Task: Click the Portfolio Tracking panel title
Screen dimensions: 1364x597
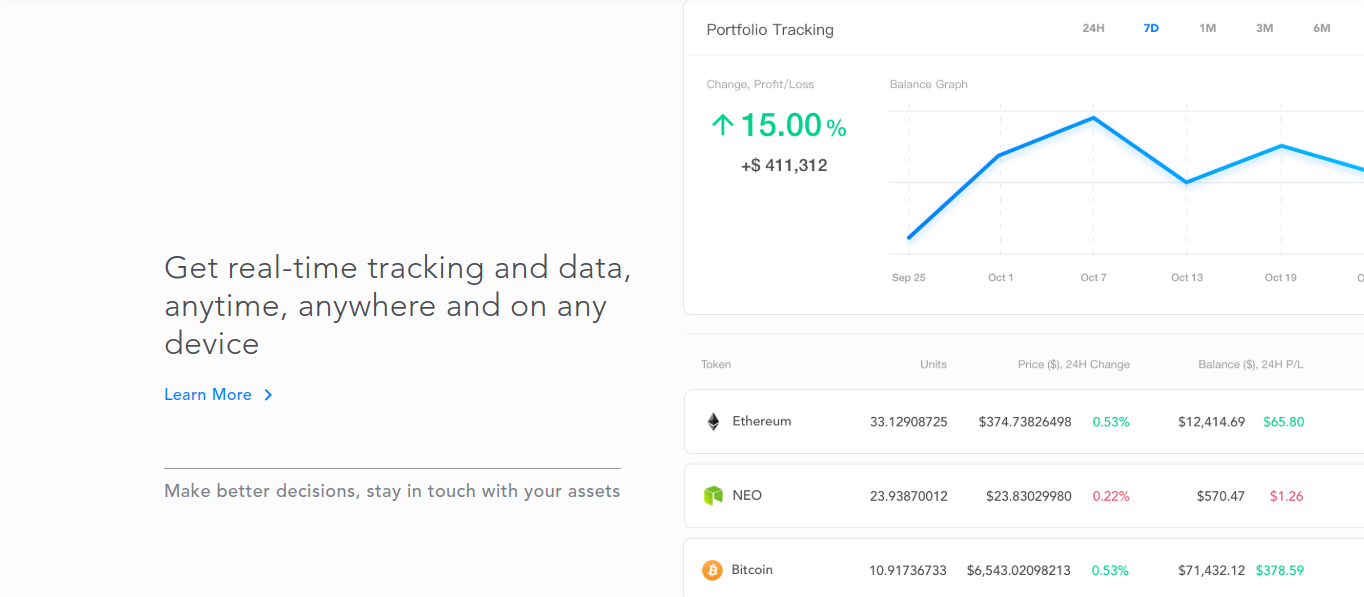Action: (770, 30)
